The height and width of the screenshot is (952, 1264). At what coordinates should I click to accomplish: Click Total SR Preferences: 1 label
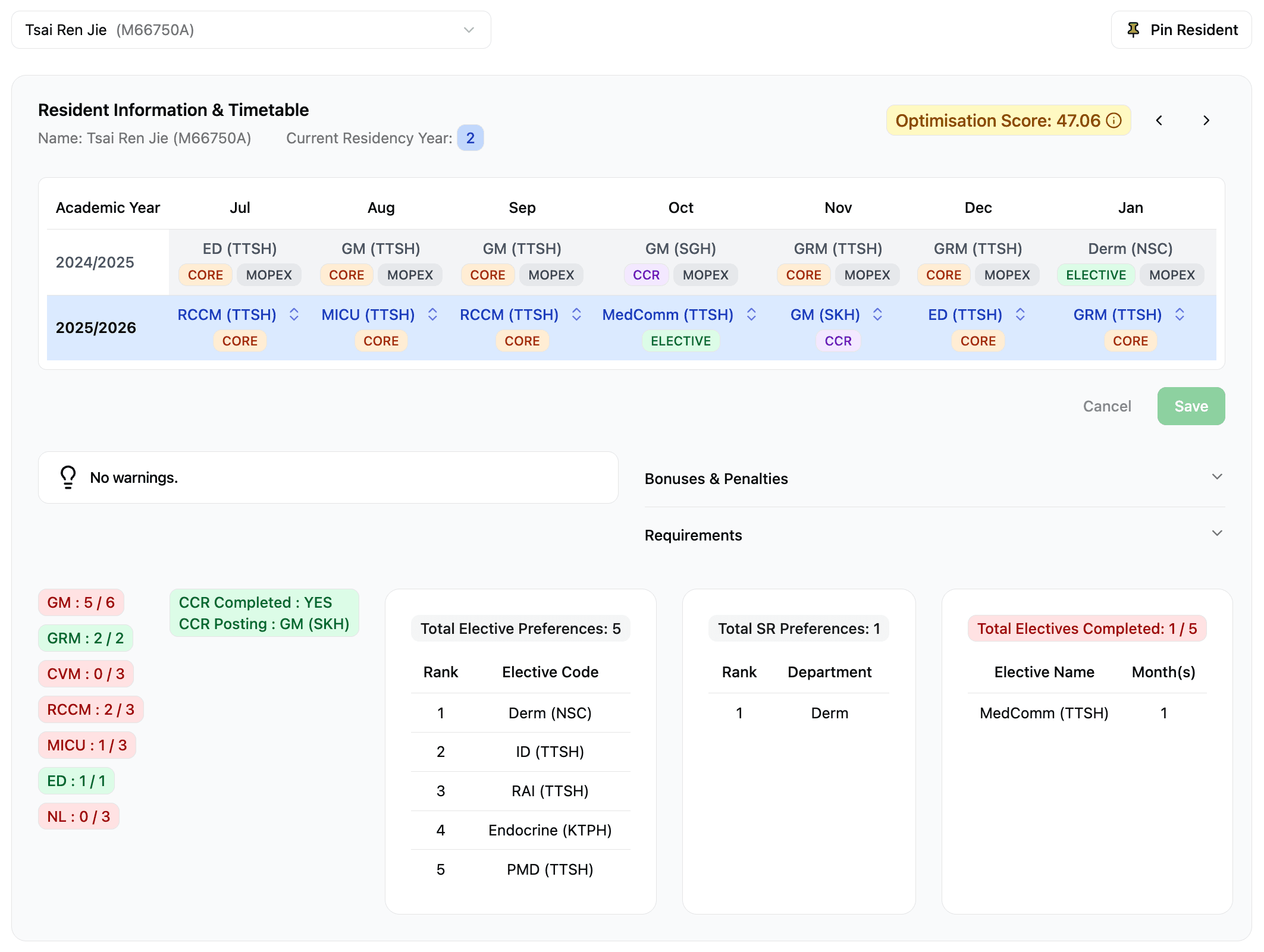pos(799,629)
